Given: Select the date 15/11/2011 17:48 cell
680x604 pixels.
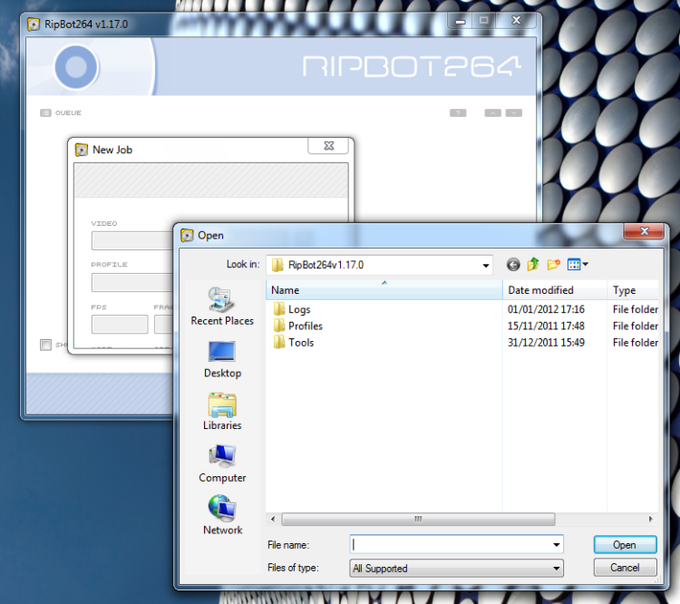Looking at the screenshot, I should [x=546, y=326].
